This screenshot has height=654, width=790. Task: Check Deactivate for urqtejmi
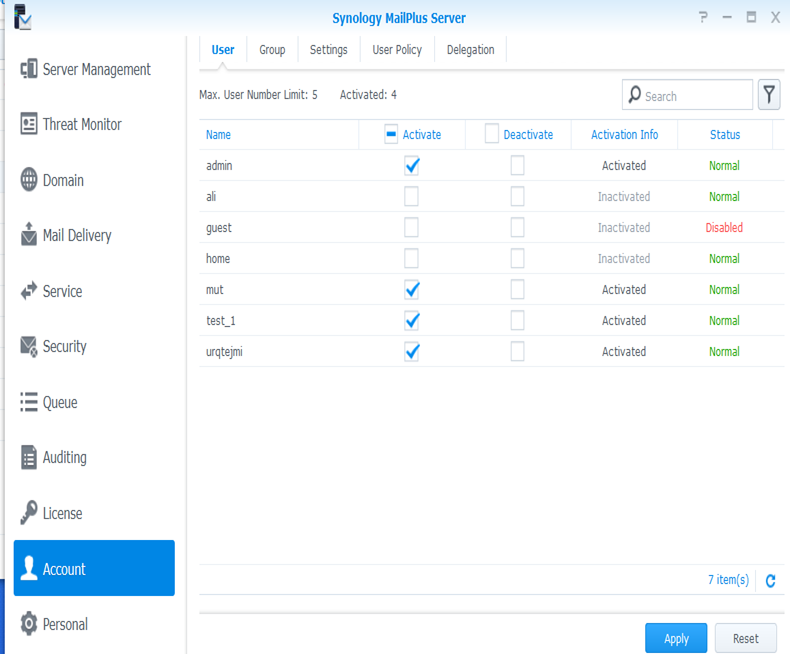click(517, 352)
